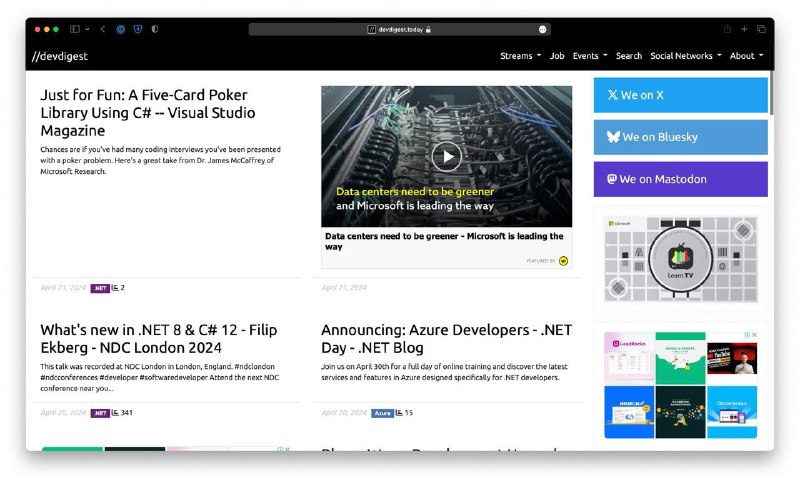Open What's new in .NET 8 article
The width and height of the screenshot is (800, 485).
[159, 339]
